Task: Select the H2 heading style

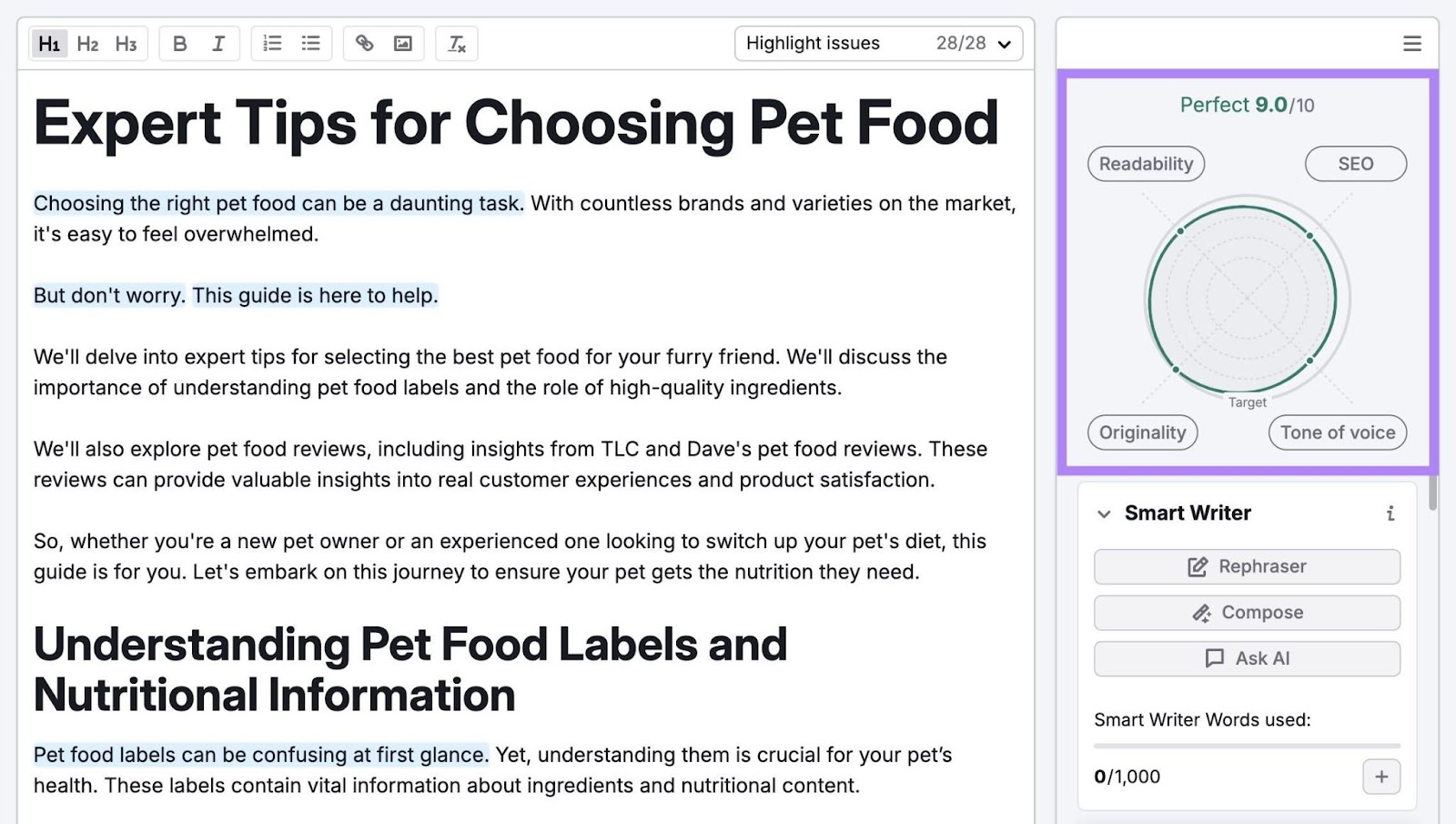Action: pyautogui.click(x=87, y=44)
